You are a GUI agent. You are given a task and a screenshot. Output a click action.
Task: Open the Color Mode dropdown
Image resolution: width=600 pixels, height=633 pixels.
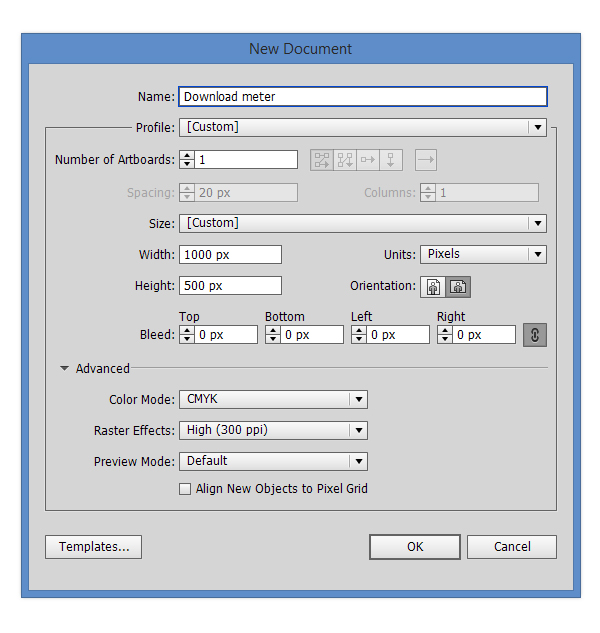[x=273, y=400]
